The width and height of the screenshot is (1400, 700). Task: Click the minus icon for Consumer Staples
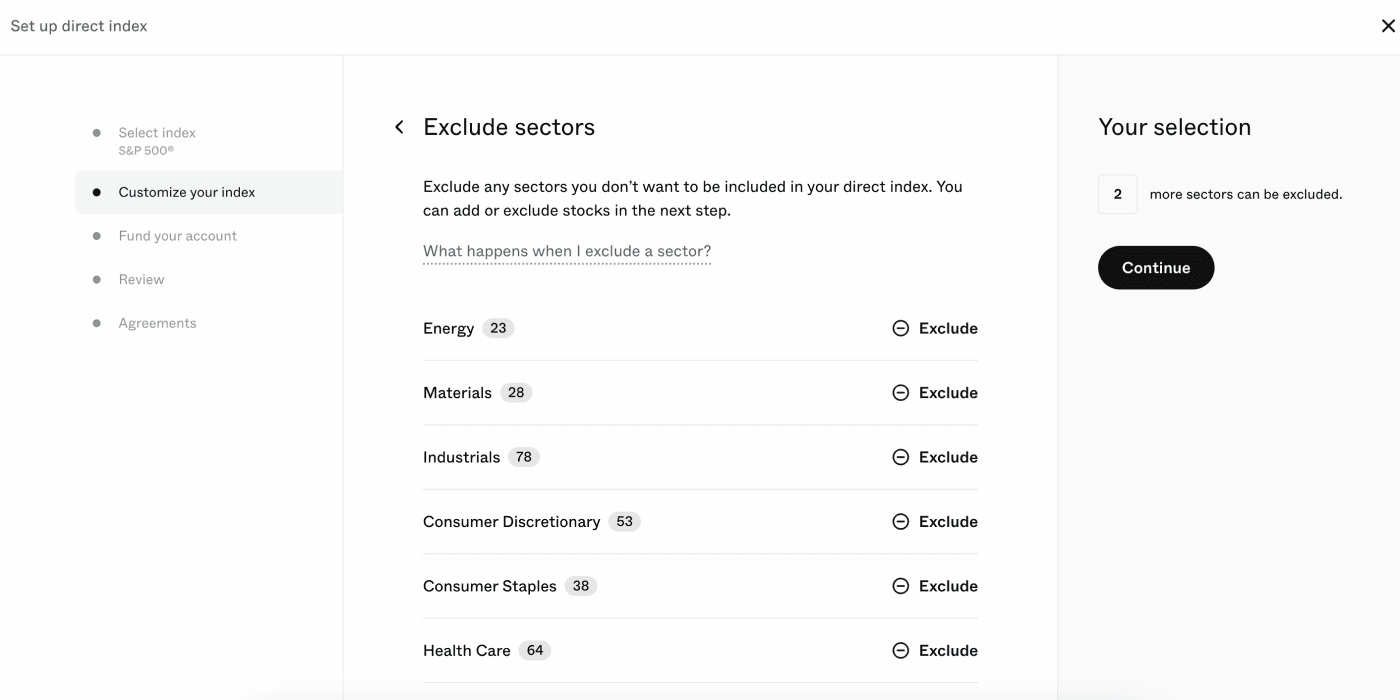900,586
